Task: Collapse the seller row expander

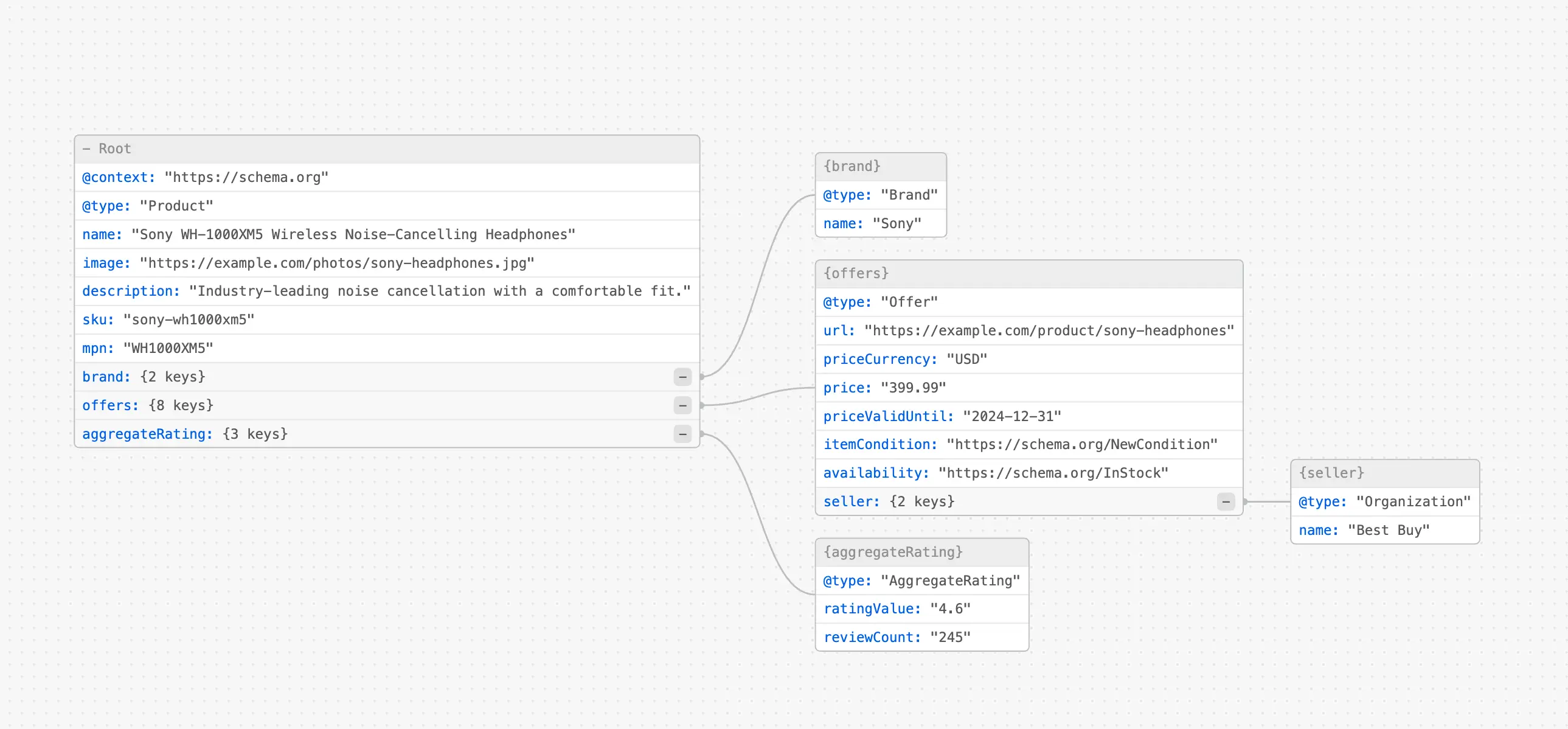Action: (1226, 502)
